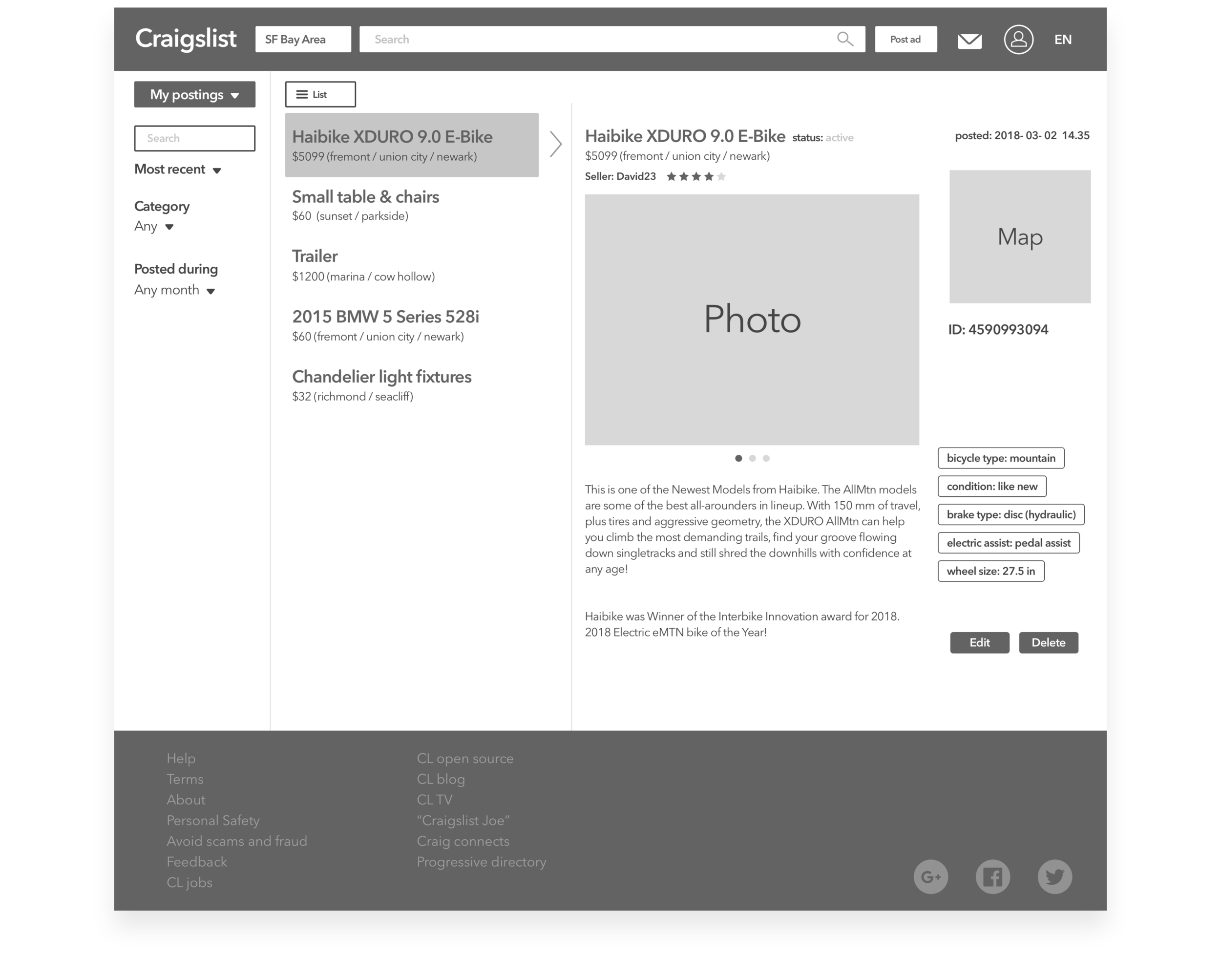1221x980 pixels.
Task: Expand the My postings dropdown
Action: coord(194,95)
